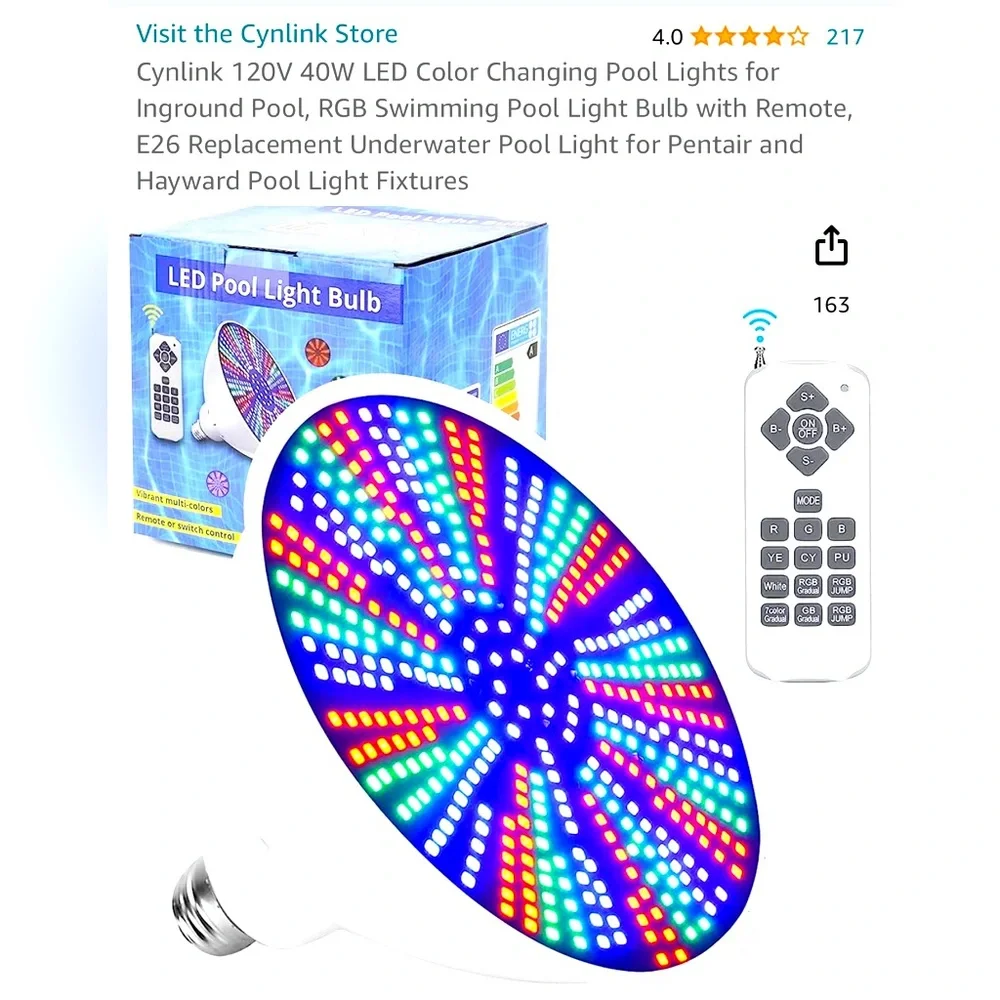Open the 217 ratings count link

click(x=845, y=37)
